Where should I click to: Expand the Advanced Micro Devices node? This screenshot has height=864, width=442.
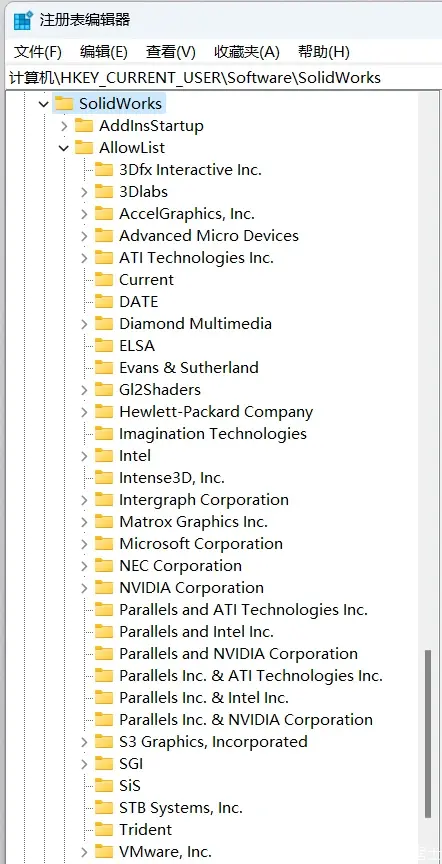pyautogui.click(x=84, y=236)
